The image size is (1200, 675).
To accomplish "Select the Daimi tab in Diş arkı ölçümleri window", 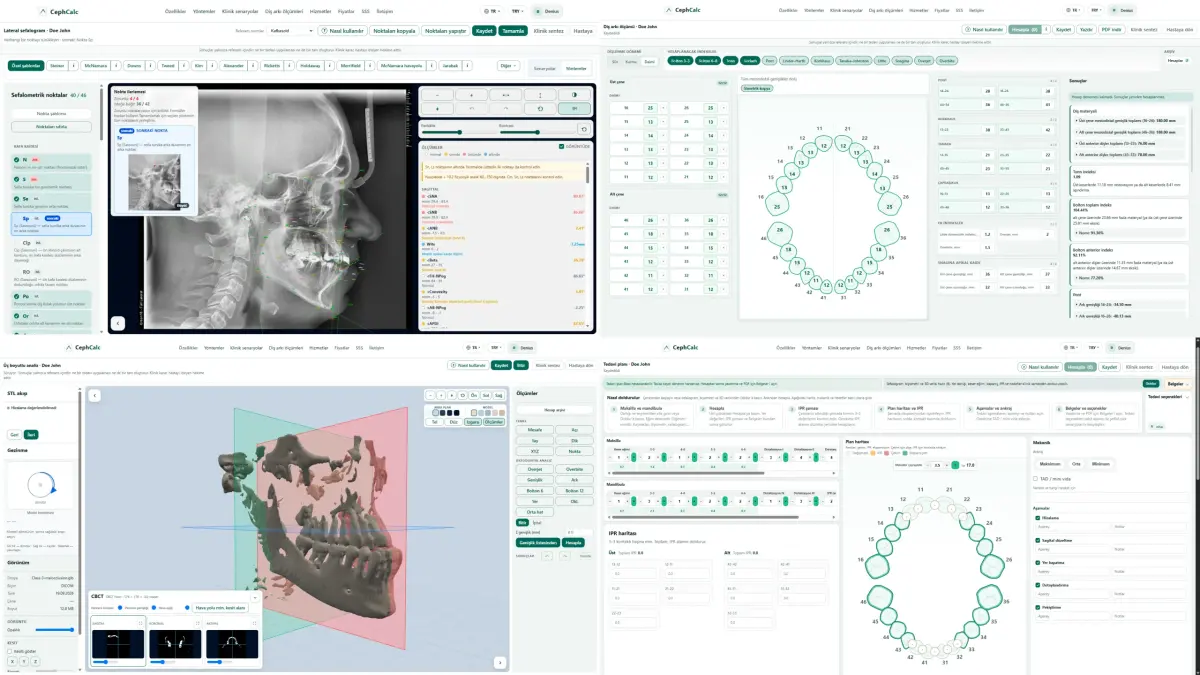I will point(649,61).
